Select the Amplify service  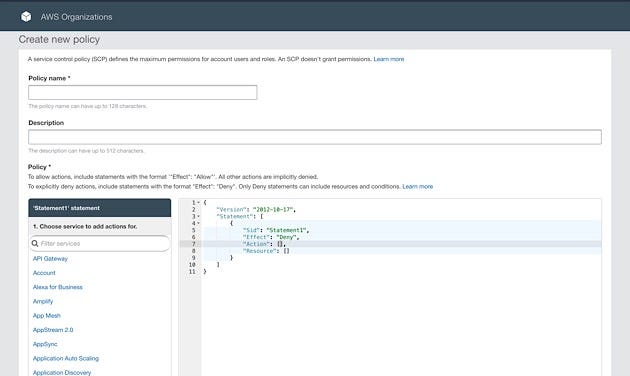point(43,301)
